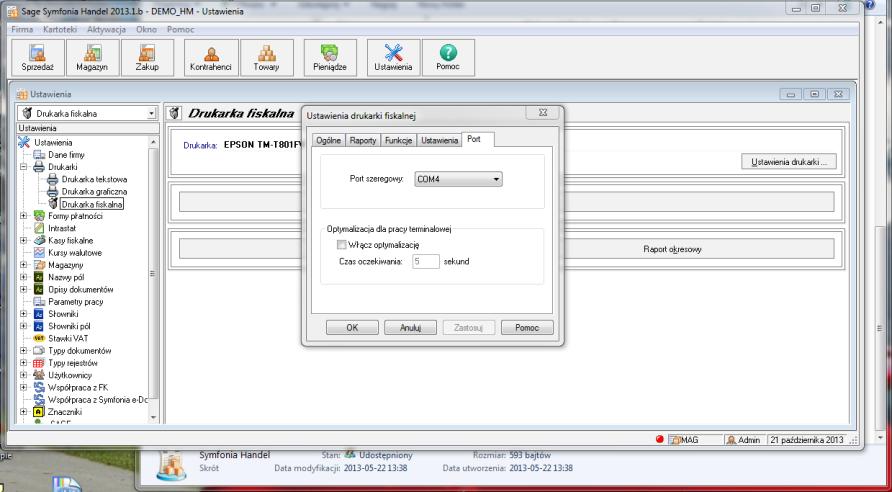The width and height of the screenshot is (892, 492).
Task: Click the Formy płatności icon
Action: click(x=39, y=216)
